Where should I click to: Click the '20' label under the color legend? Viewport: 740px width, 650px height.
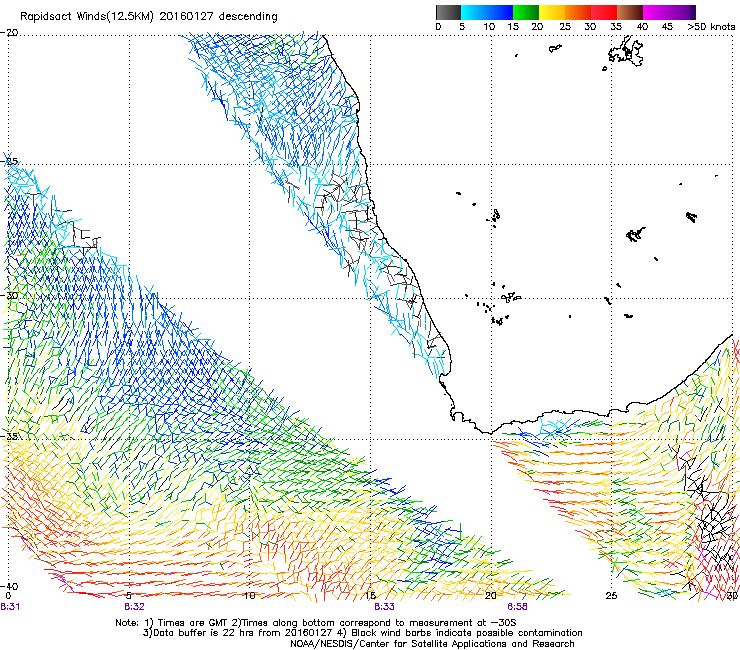pyautogui.click(x=537, y=27)
